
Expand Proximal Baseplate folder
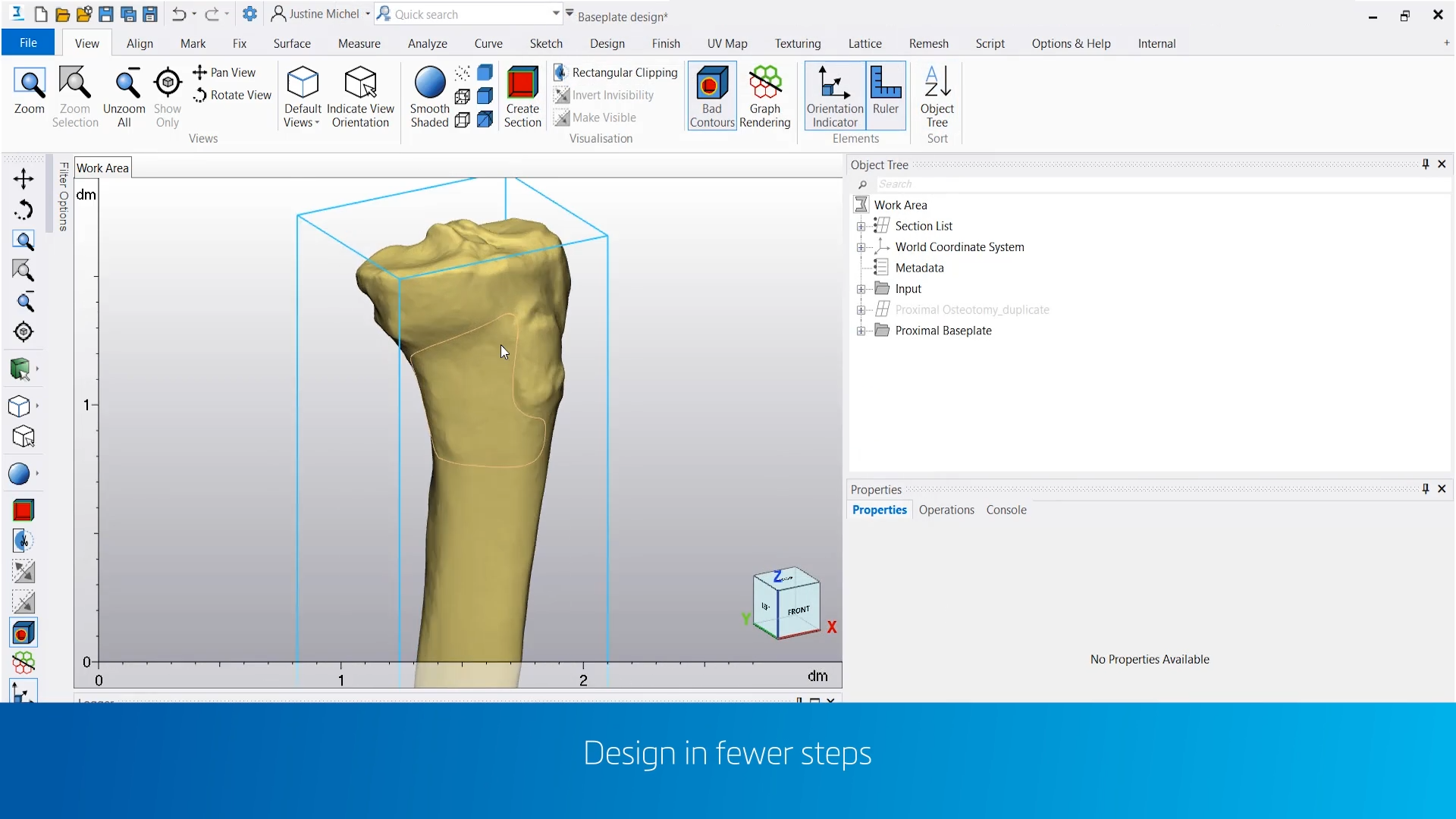pos(861,331)
